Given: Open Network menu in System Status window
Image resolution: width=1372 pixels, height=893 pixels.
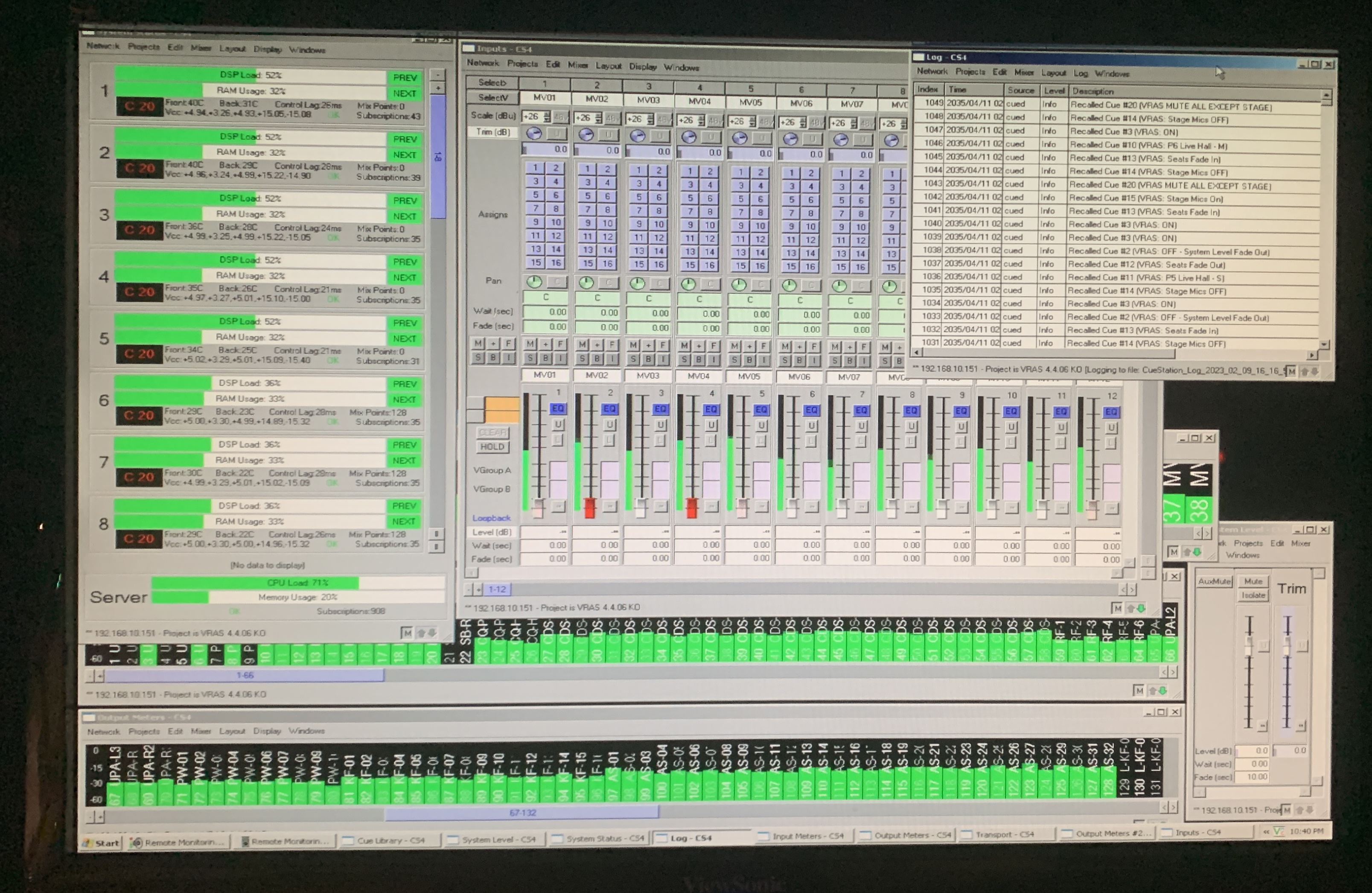Looking at the screenshot, I should [102, 46].
